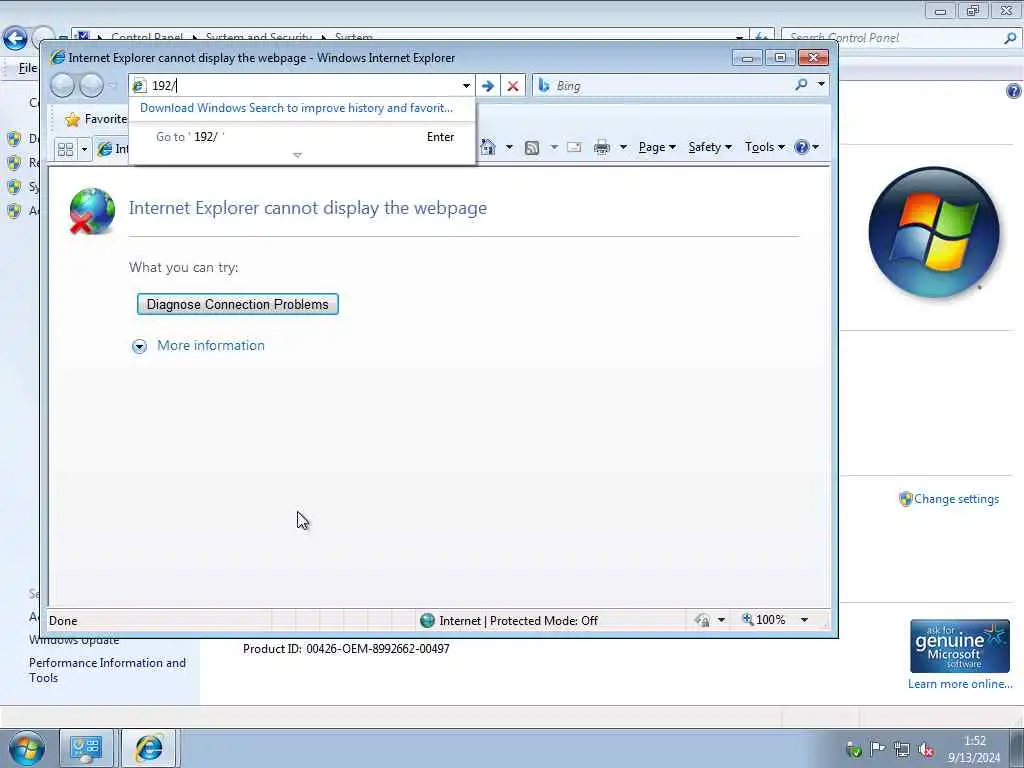Click the Action Center flag tray icon
The height and width of the screenshot is (768, 1024).
click(x=877, y=749)
